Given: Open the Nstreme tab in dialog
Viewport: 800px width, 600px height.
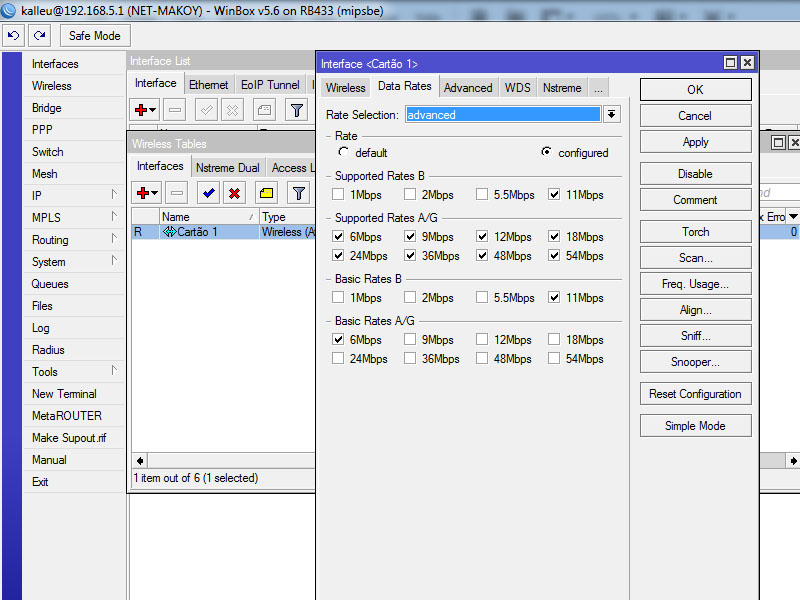Looking at the screenshot, I should pyautogui.click(x=562, y=88).
